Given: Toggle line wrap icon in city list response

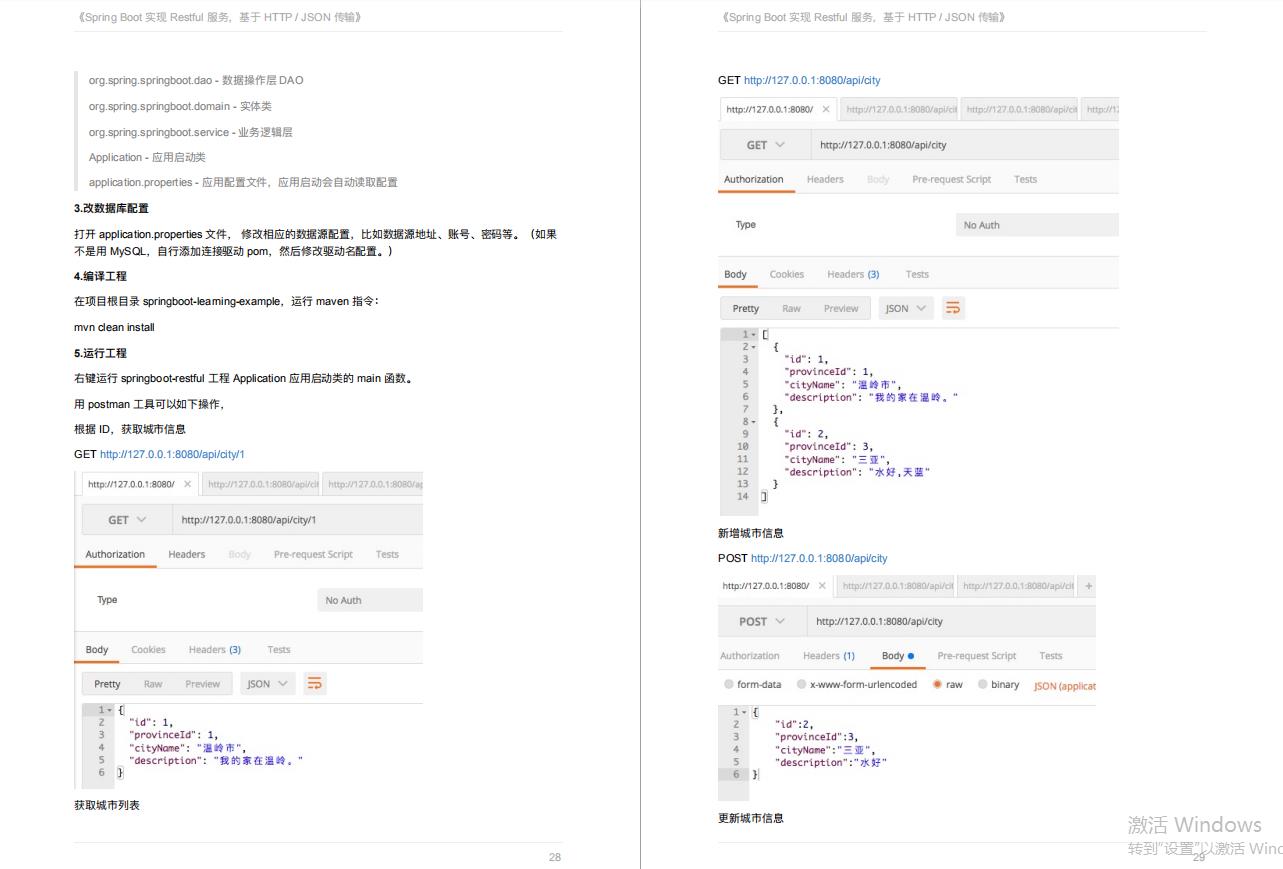Looking at the screenshot, I should click(x=954, y=308).
